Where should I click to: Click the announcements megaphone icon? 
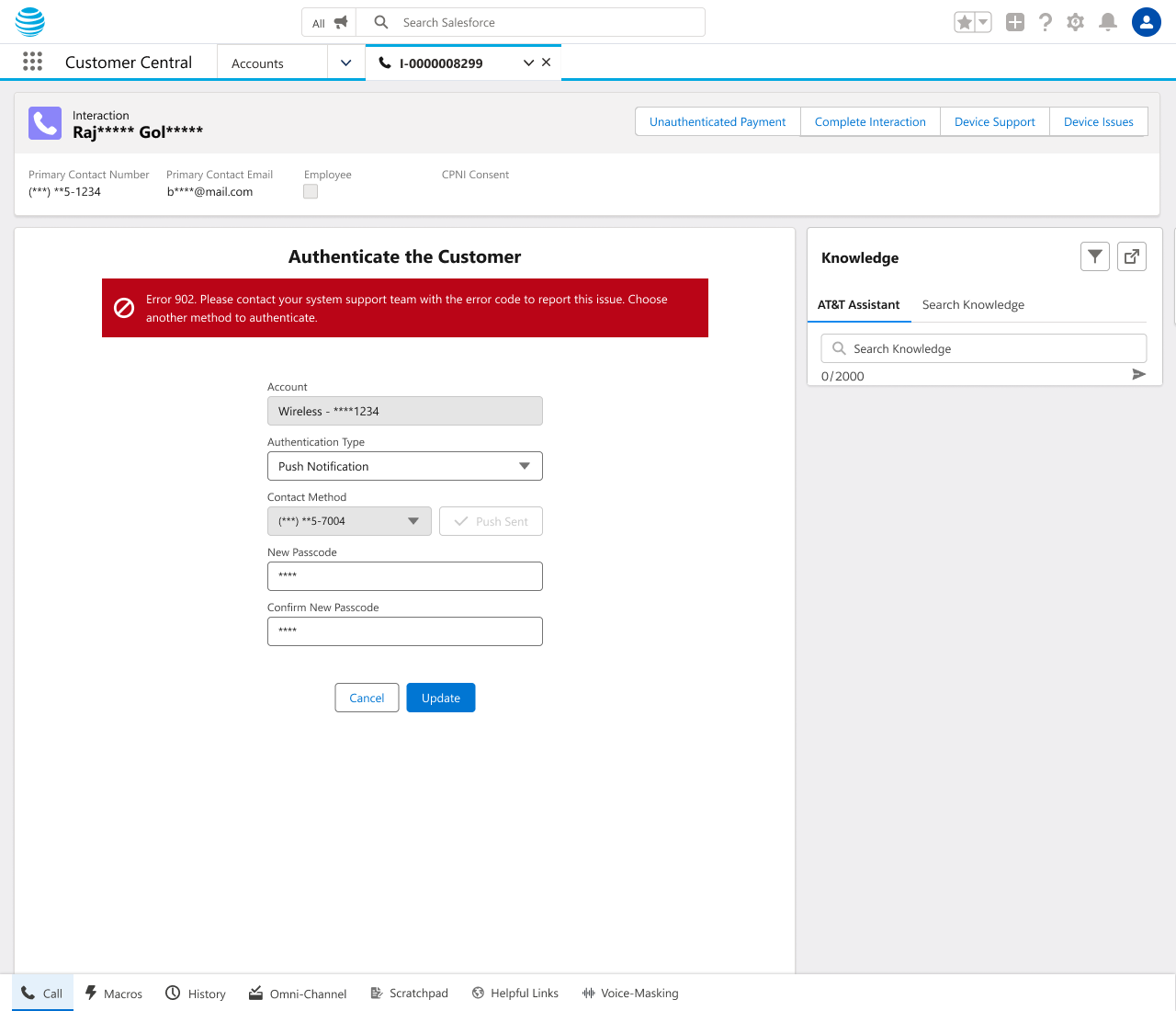point(341,22)
